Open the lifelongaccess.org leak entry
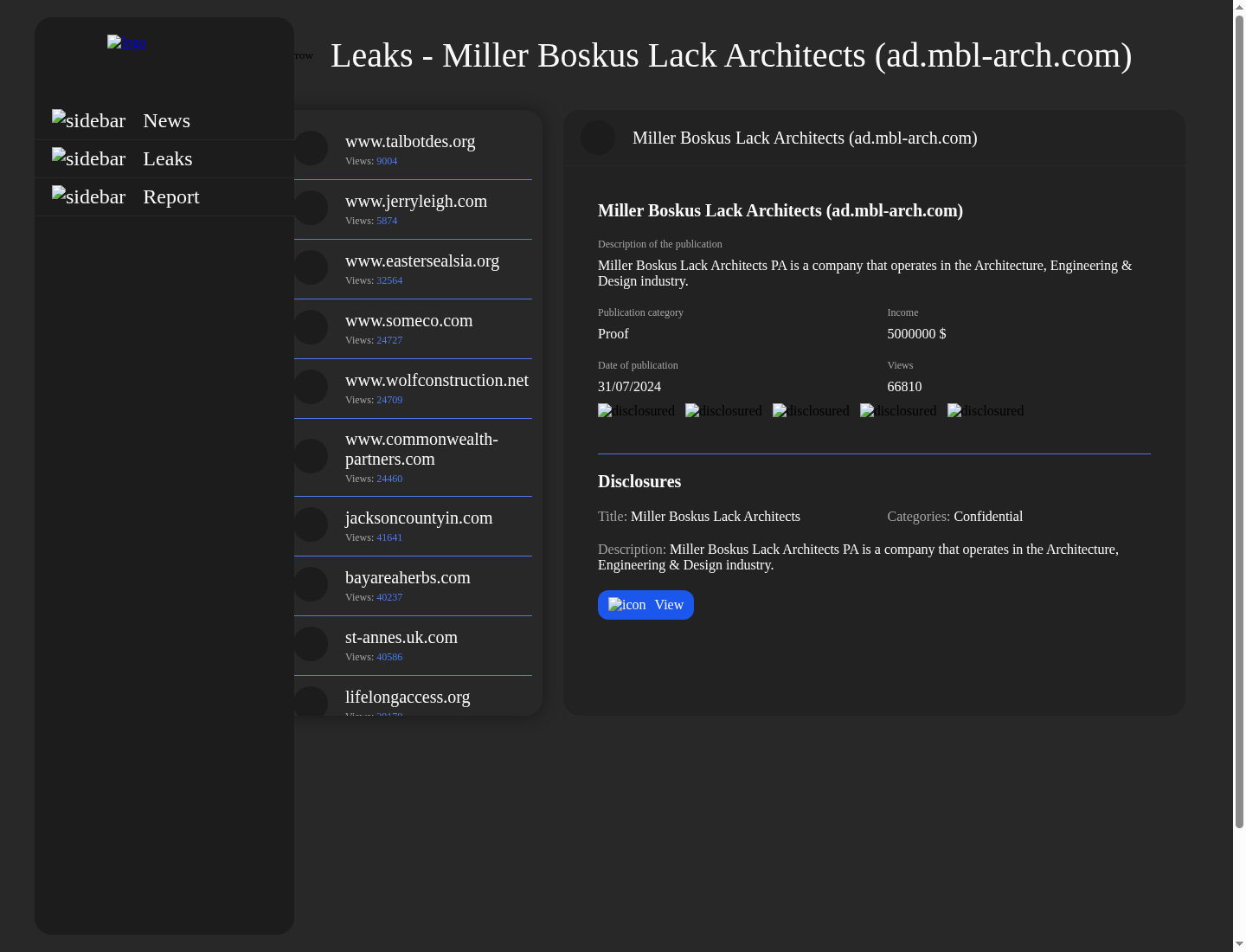Image resolution: width=1246 pixels, height=952 pixels. 413,696
